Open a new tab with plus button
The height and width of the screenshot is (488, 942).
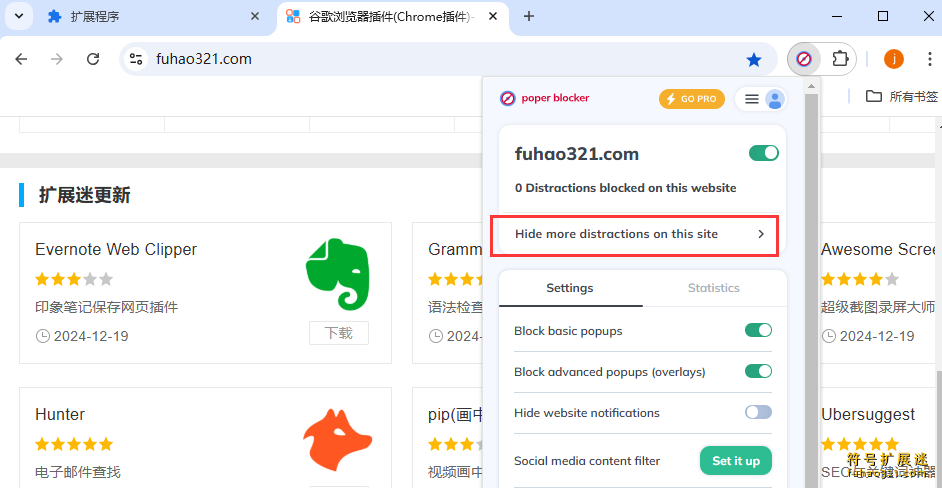point(529,16)
